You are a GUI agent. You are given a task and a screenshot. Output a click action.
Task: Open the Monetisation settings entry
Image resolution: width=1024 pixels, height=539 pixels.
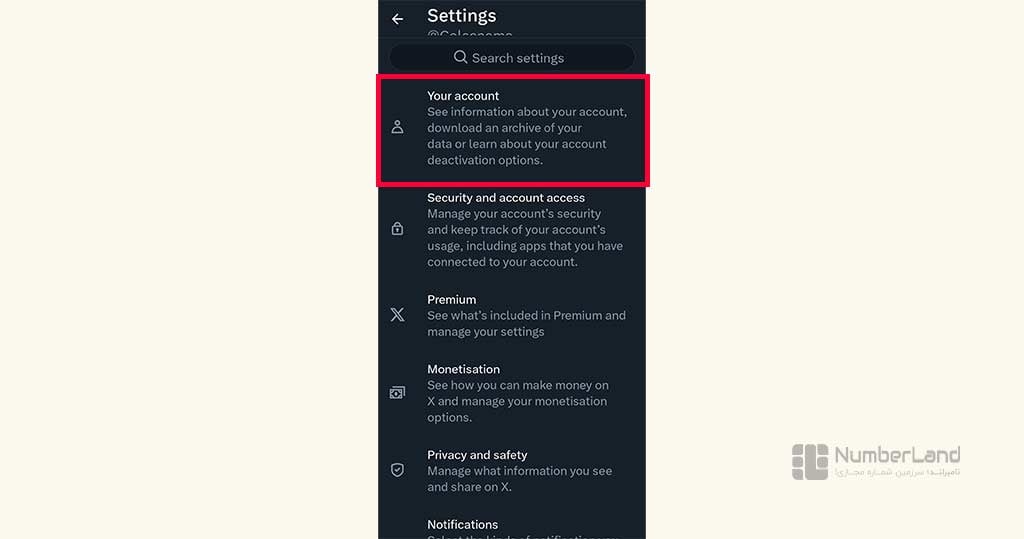click(x=512, y=393)
